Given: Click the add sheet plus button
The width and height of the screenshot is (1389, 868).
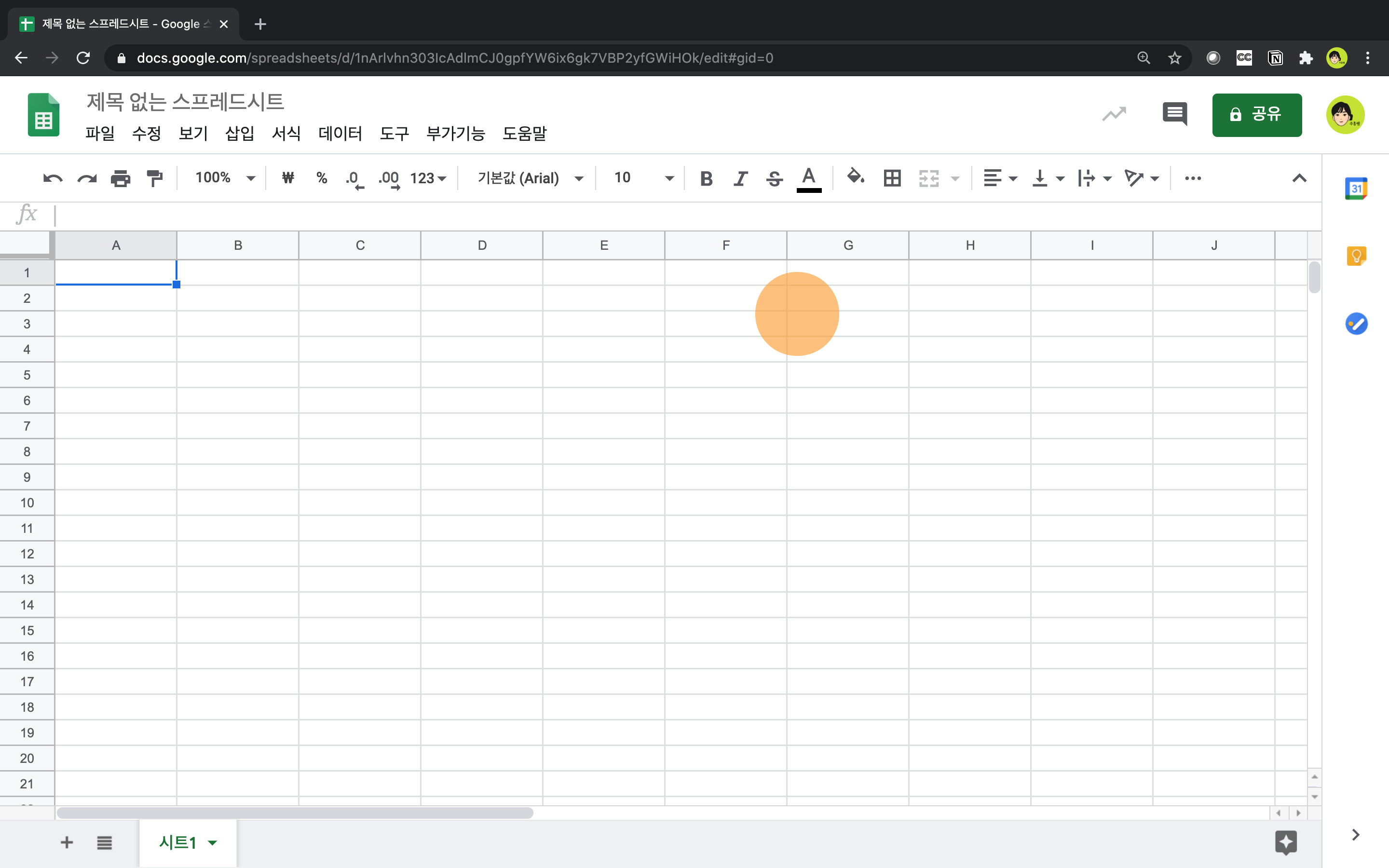Looking at the screenshot, I should 67,842.
